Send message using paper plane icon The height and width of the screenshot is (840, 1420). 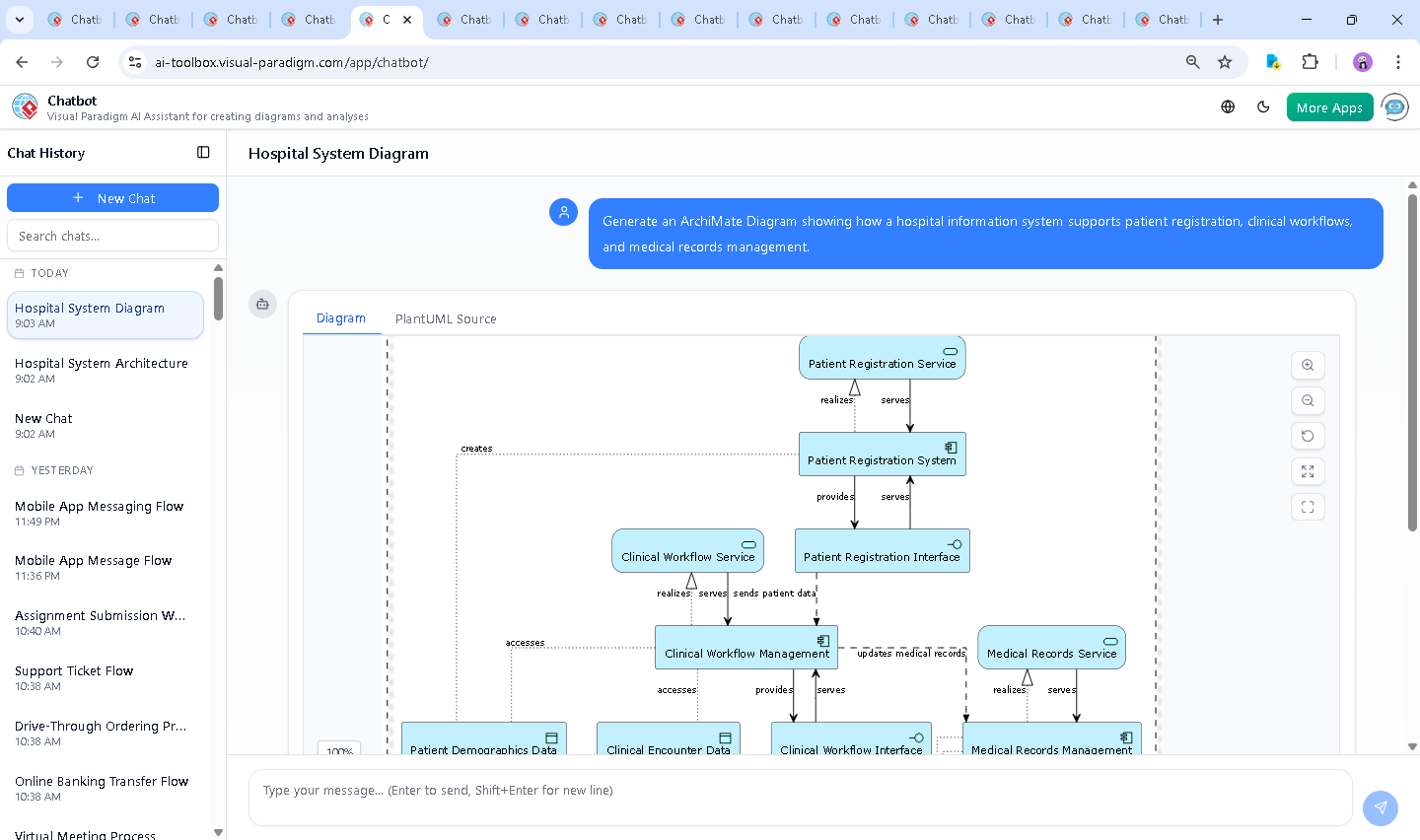point(1380,807)
